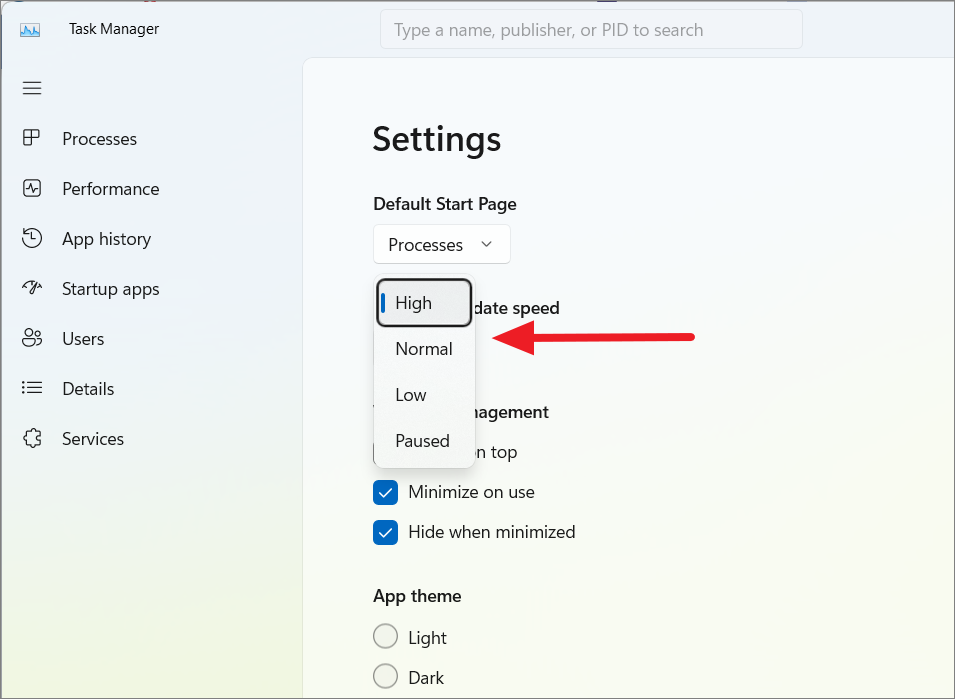Open the Processes page
The width and height of the screenshot is (955, 699).
[99, 139]
